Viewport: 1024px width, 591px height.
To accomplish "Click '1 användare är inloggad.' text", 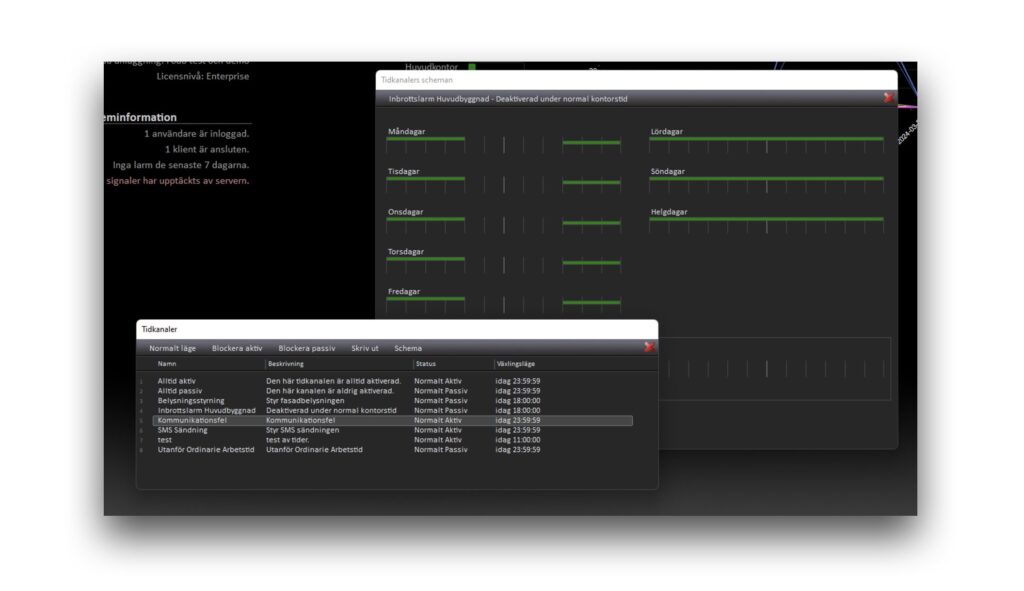I will [x=197, y=133].
